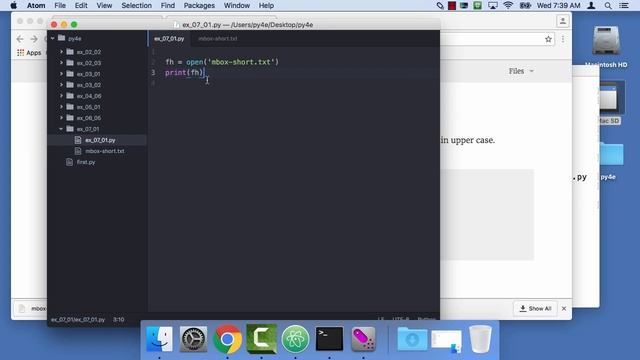Viewport: 640px width, 360px height.
Task: Open Chrome's three-dot menu
Action: [563, 39]
